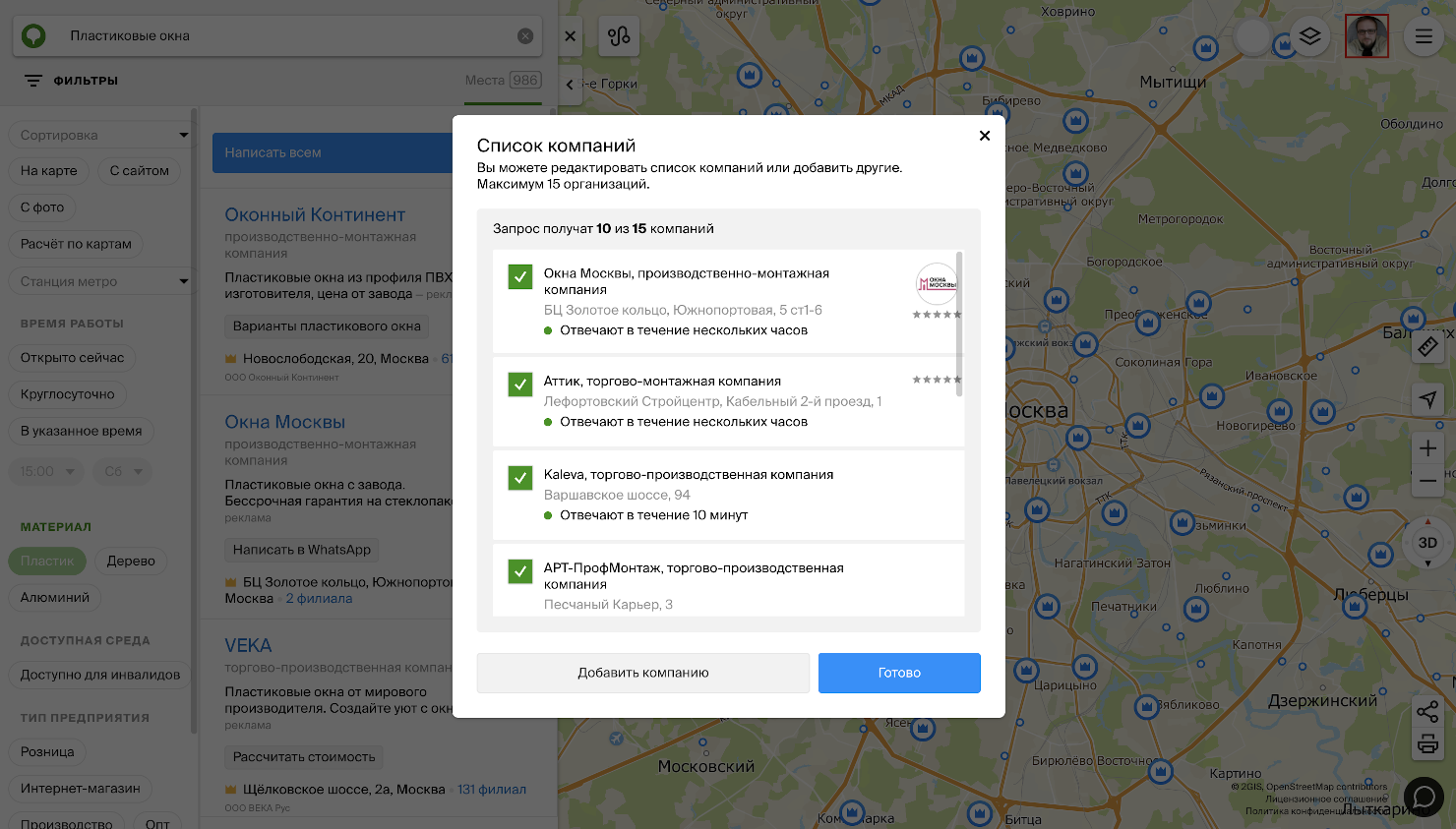Open the hamburger main menu
Viewport: 1456px width, 829px height.
point(1424,36)
